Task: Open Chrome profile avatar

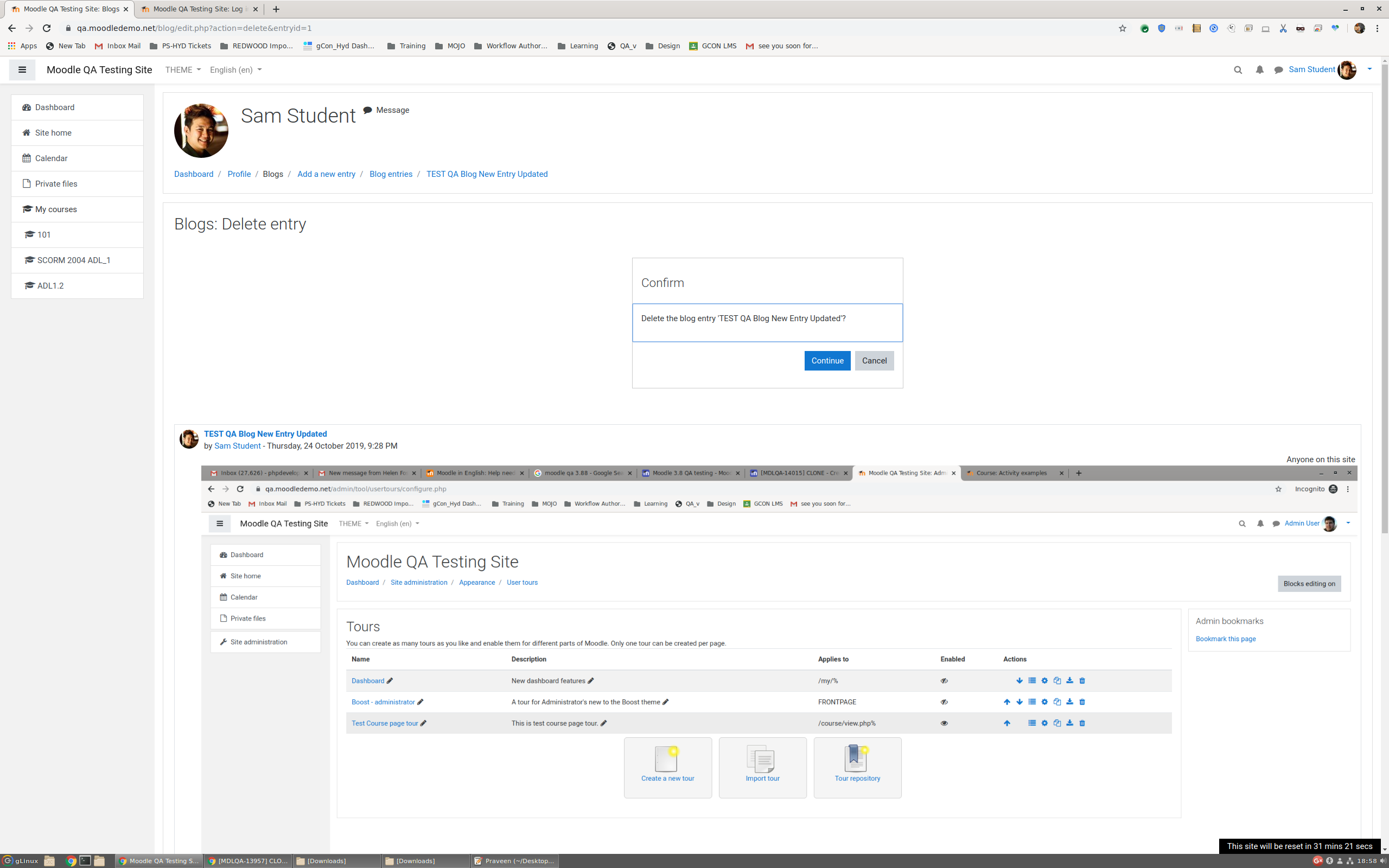Action: coord(1359,28)
